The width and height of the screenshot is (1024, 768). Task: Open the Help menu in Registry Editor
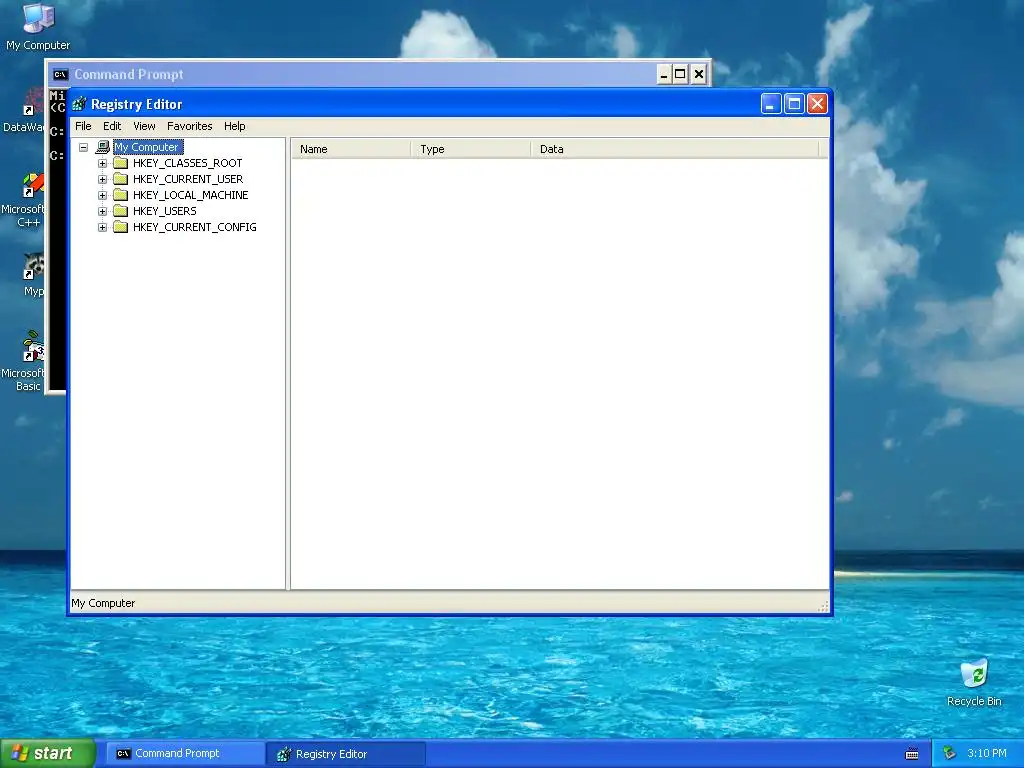[x=234, y=126]
